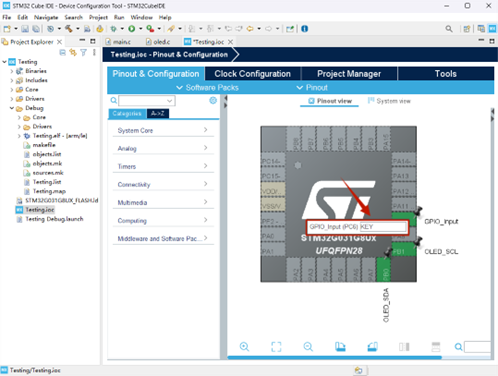Run the project with green play icon
Viewport: 498px width, 376px height.
click(x=132, y=29)
